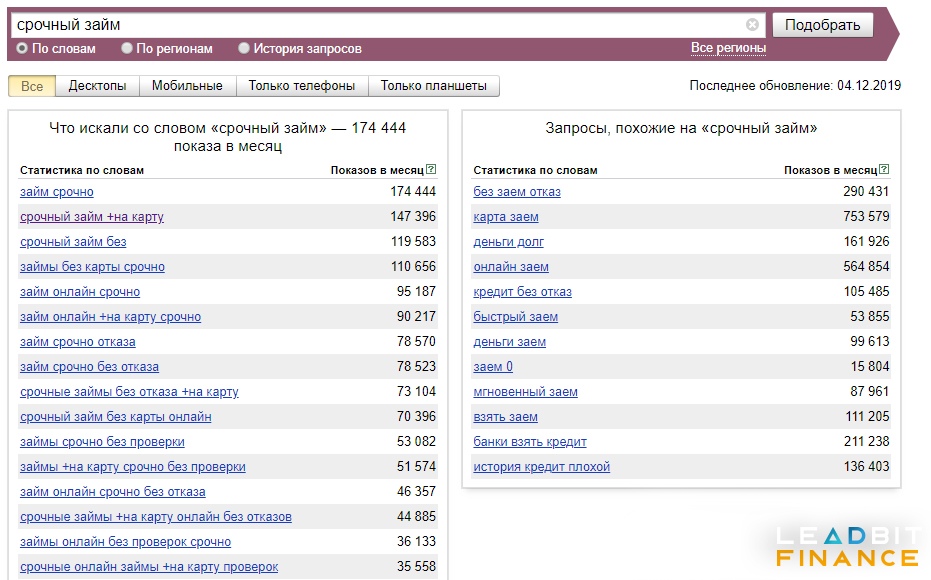The image size is (931, 580).
Task: Open the Все регионы region selector
Action: point(728,48)
